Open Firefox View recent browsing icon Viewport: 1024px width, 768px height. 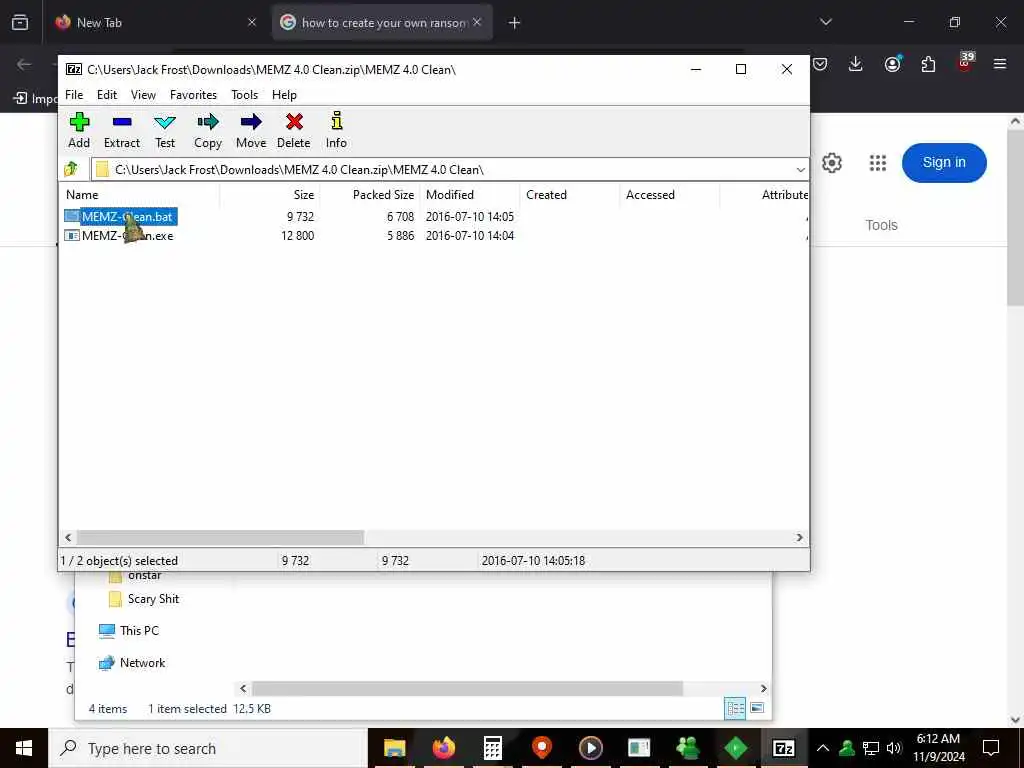click(20, 22)
